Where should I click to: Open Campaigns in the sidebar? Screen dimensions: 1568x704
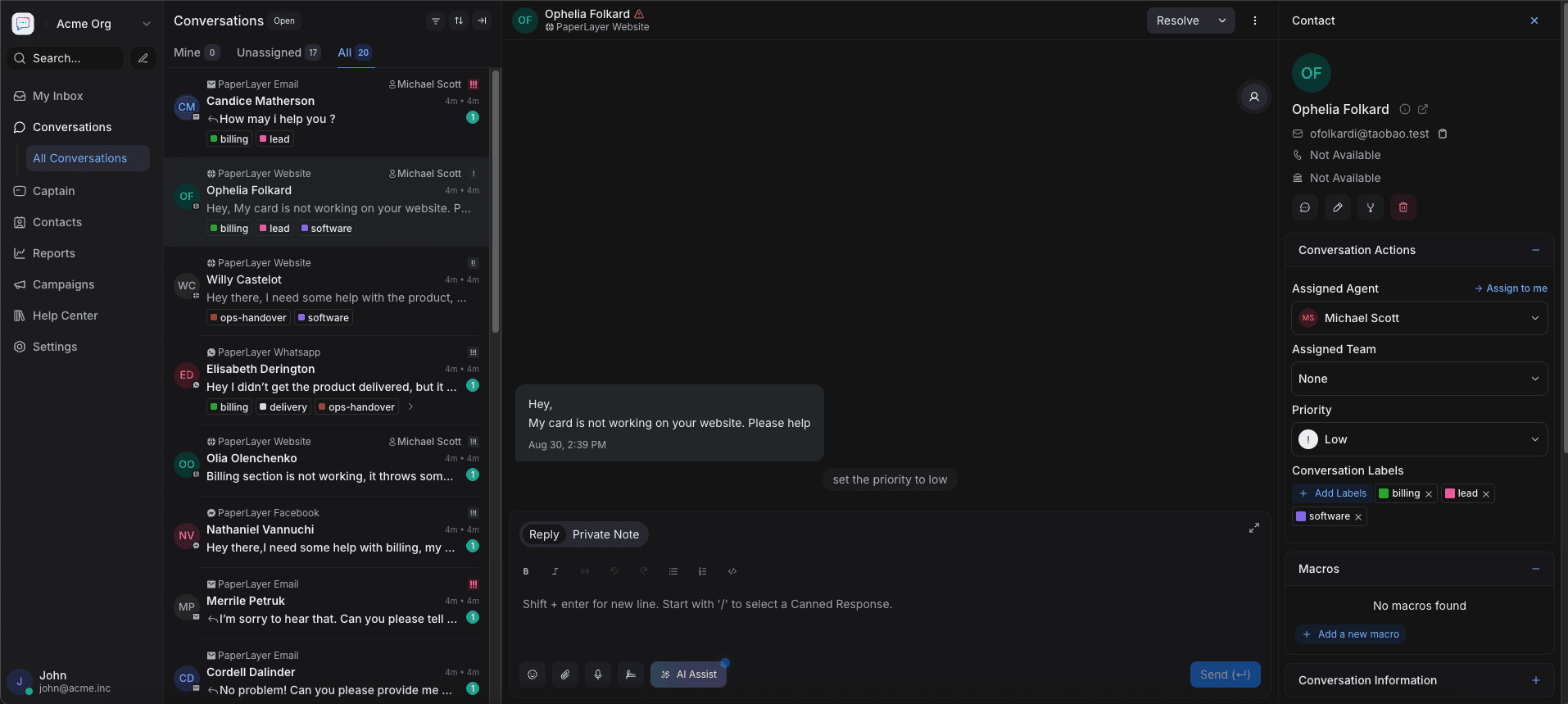82,284
